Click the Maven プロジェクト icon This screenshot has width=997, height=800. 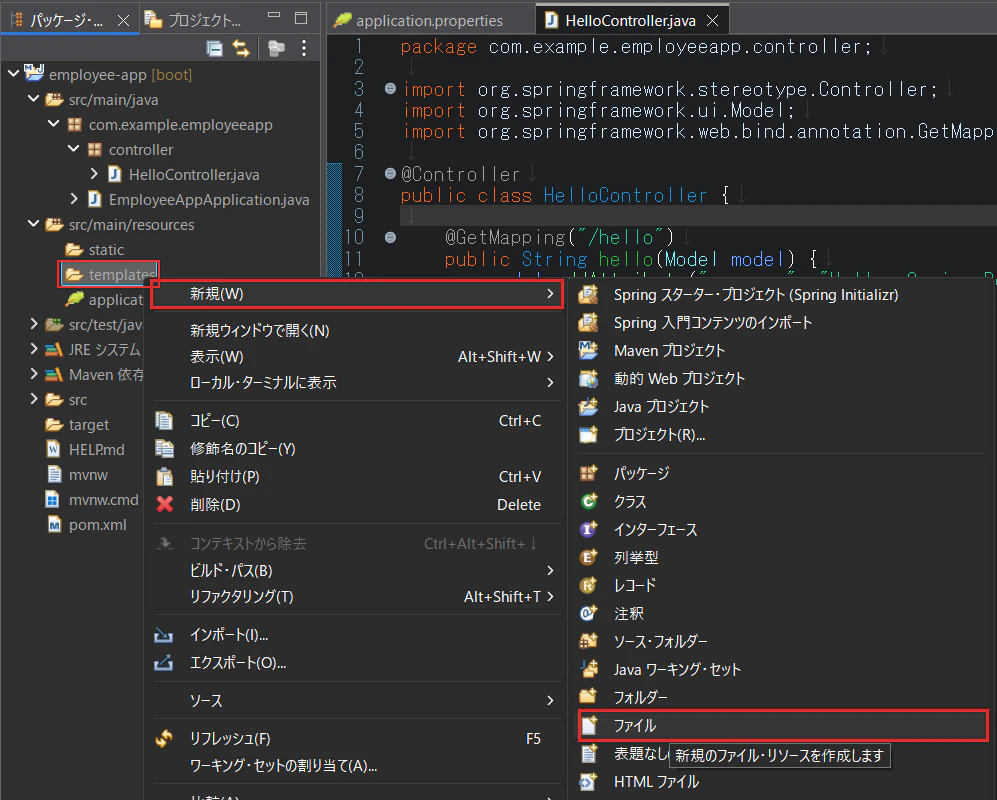(x=588, y=350)
